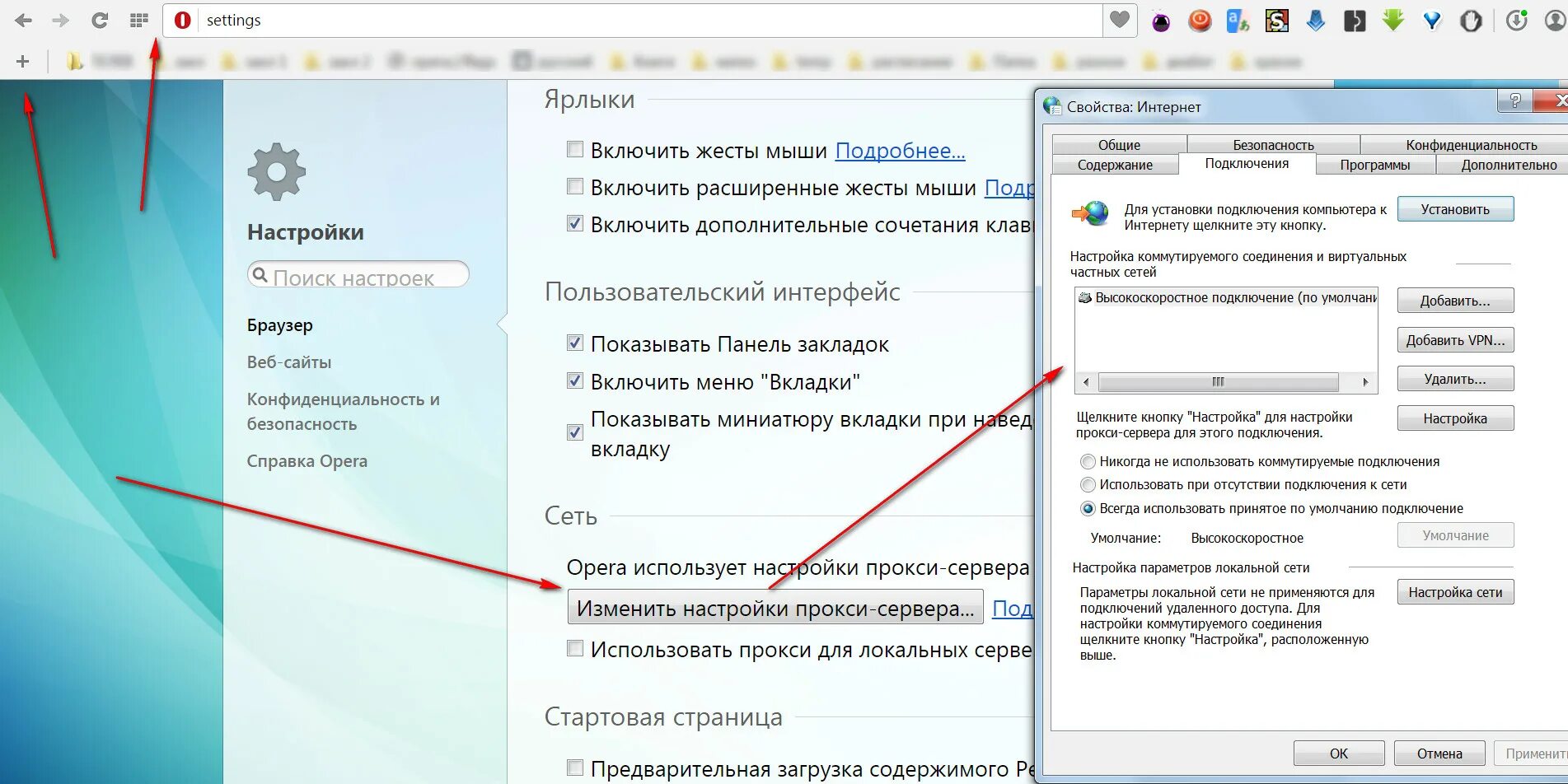
Task: Open the Подробнее link for mouse gestures
Action: tap(900, 151)
